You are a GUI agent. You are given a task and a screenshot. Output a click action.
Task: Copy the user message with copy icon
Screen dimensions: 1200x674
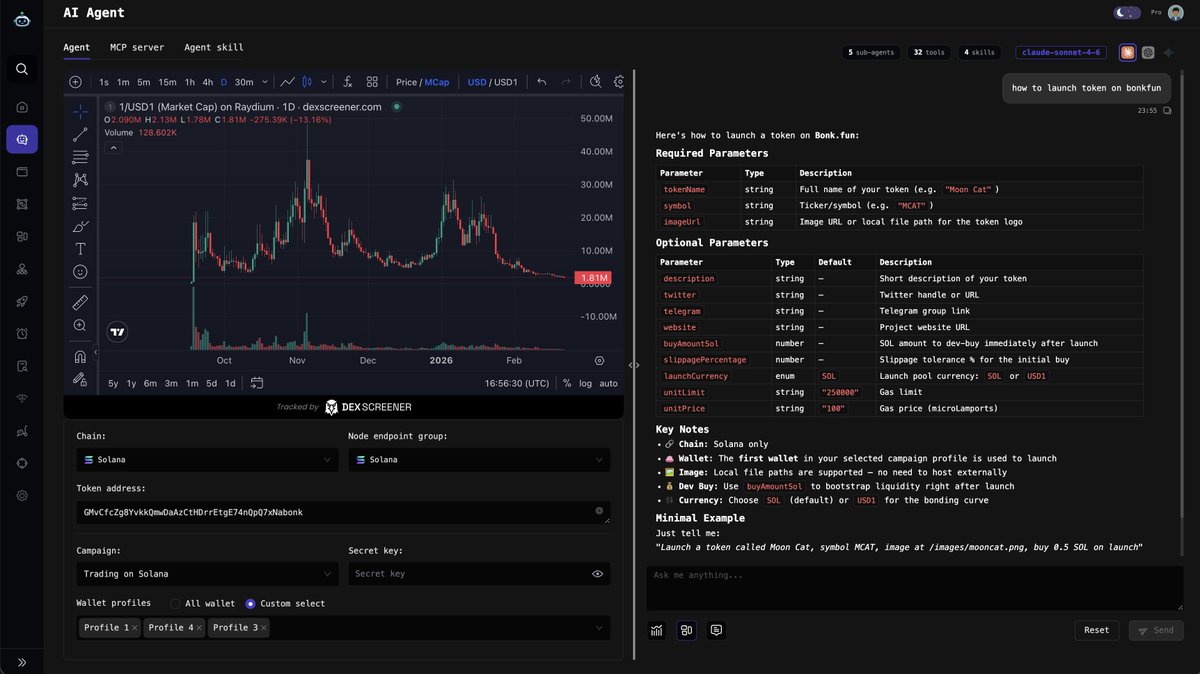1167,111
